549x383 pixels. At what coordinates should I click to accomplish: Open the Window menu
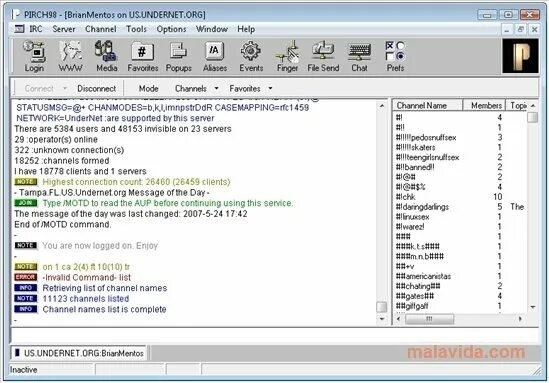click(212, 29)
